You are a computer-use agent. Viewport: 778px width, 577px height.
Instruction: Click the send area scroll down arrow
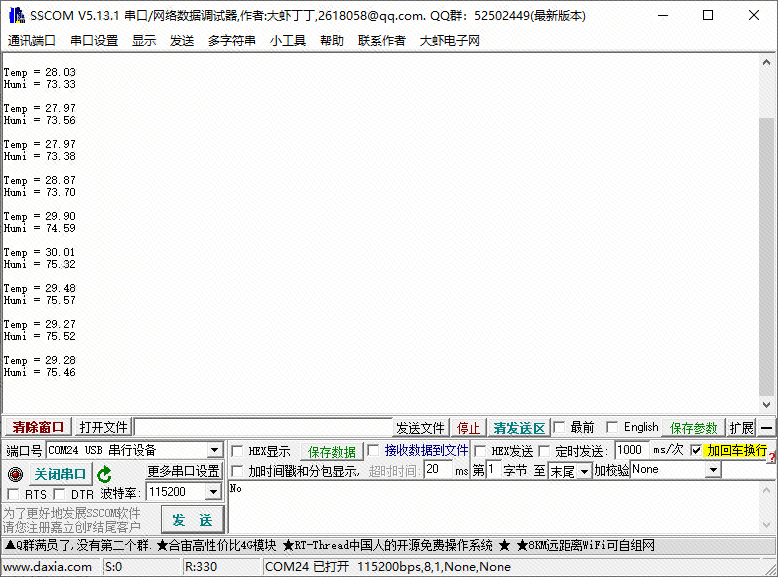click(x=767, y=525)
